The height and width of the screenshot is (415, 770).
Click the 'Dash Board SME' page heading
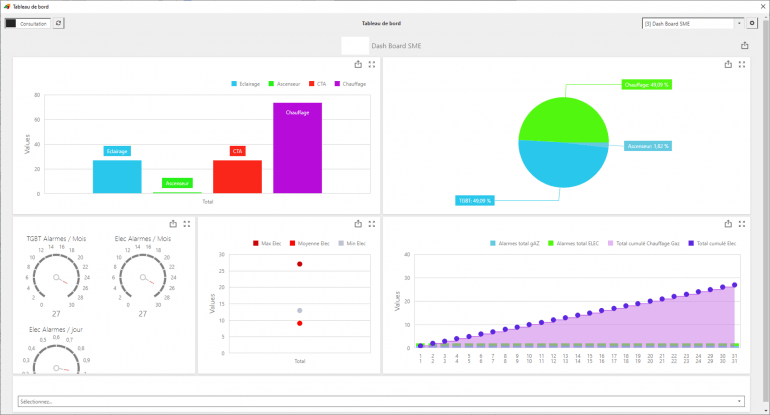(396, 46)
